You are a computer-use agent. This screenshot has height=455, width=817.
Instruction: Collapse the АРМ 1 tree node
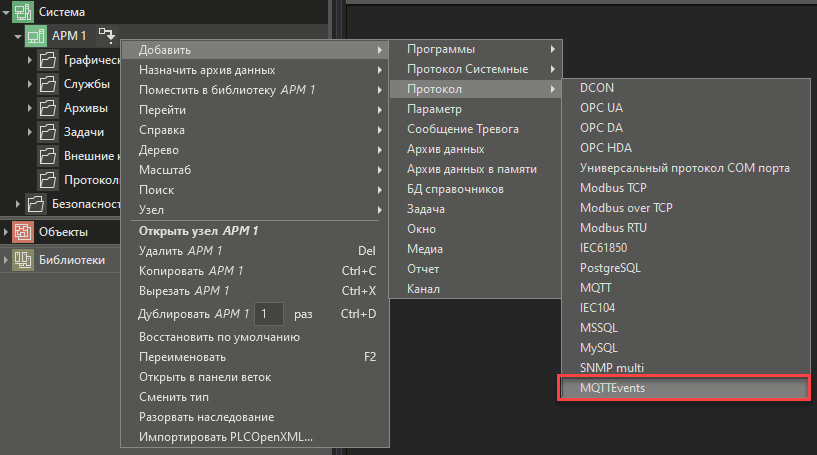pyautogui.click(x=17, y=36)
